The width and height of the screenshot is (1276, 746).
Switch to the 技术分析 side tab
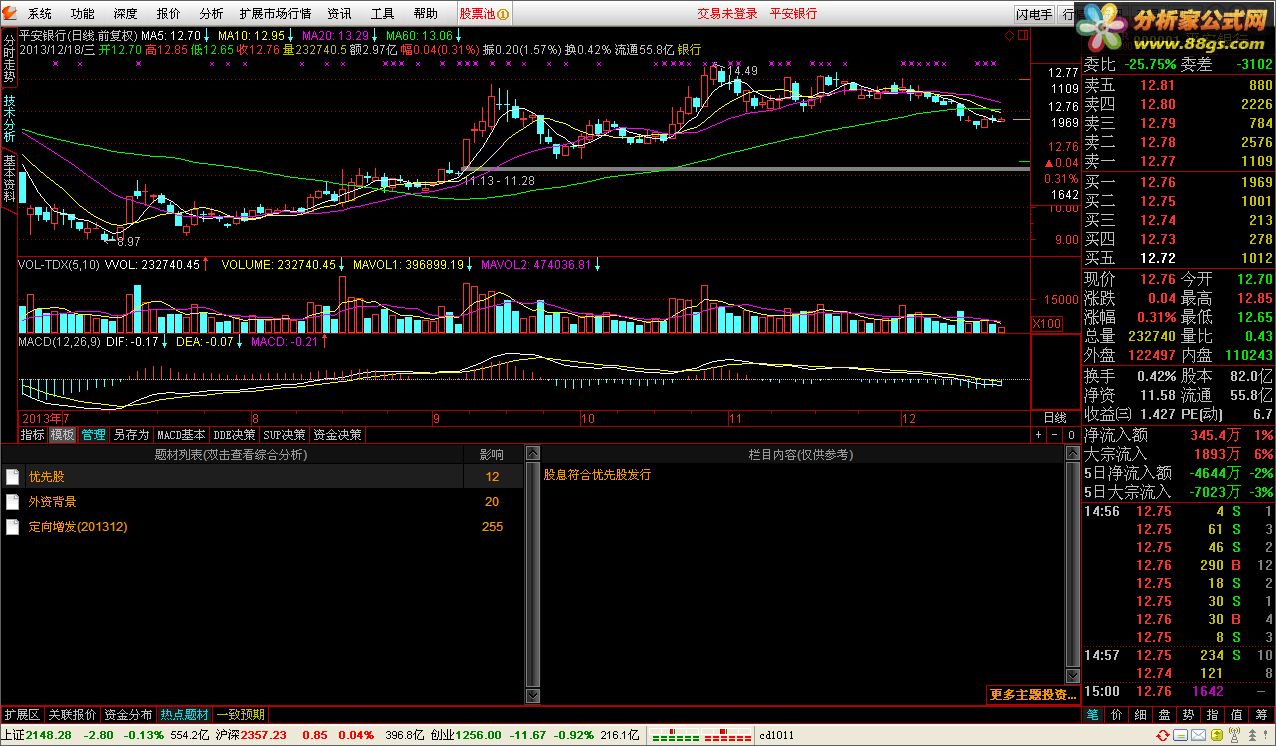point(9,118)
